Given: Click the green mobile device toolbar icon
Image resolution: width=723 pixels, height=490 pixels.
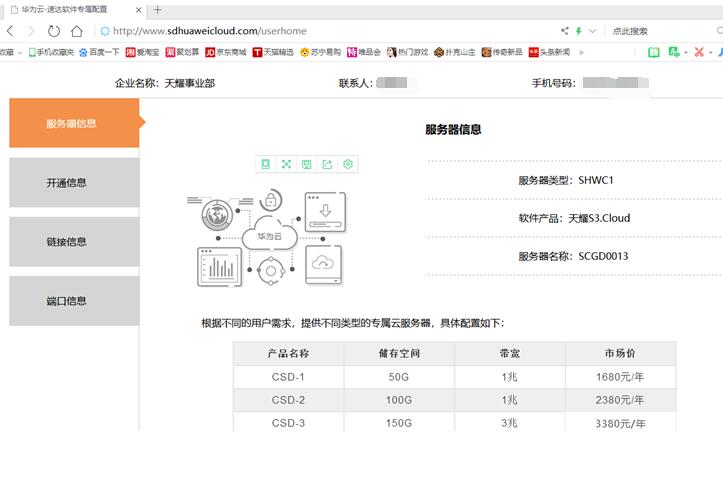Looking at the screenshot, I should click(x=266, y=164).
